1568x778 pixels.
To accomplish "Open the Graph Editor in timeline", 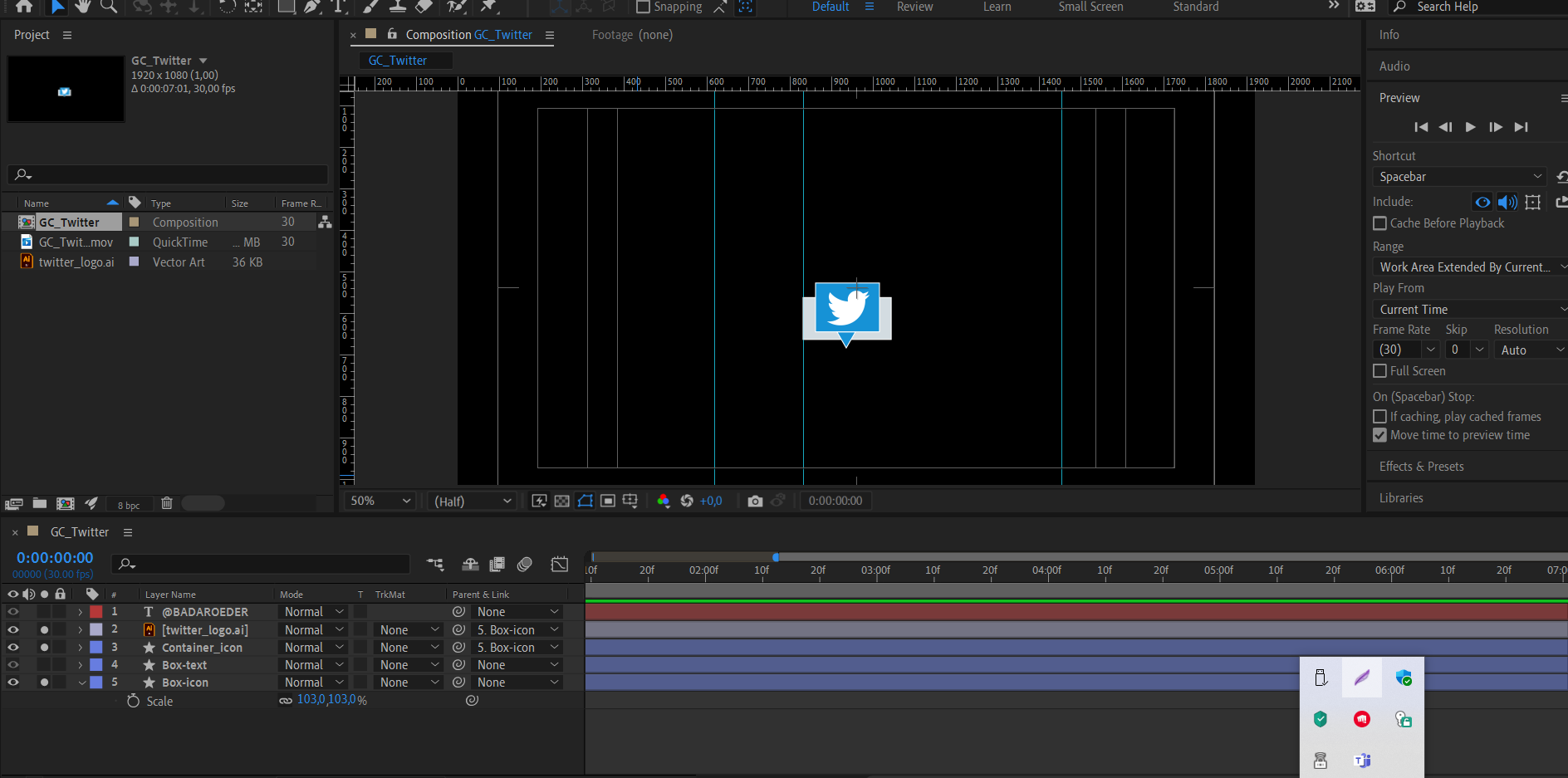I will coord(560,565).
